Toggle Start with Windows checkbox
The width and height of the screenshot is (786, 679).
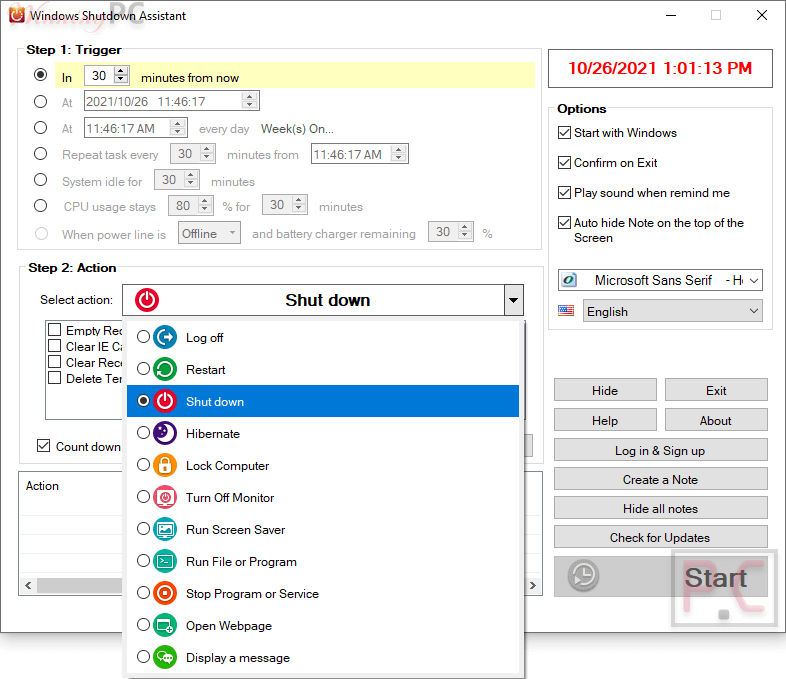click(x=564, y=132)
